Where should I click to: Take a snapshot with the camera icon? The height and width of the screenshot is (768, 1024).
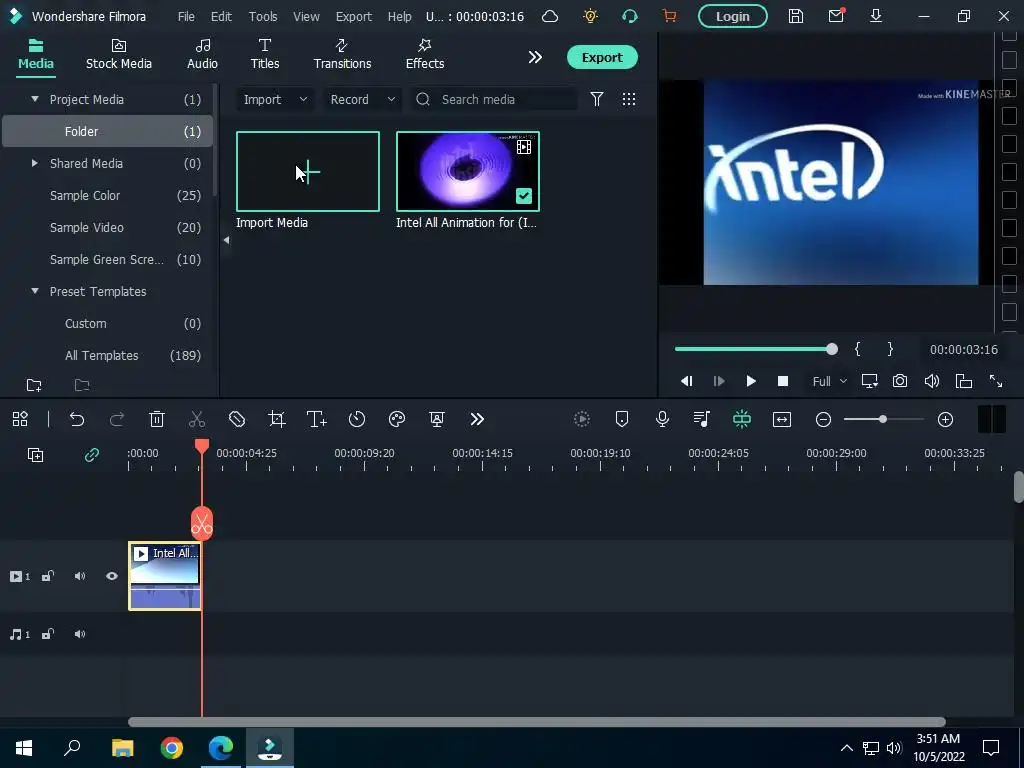900,381
